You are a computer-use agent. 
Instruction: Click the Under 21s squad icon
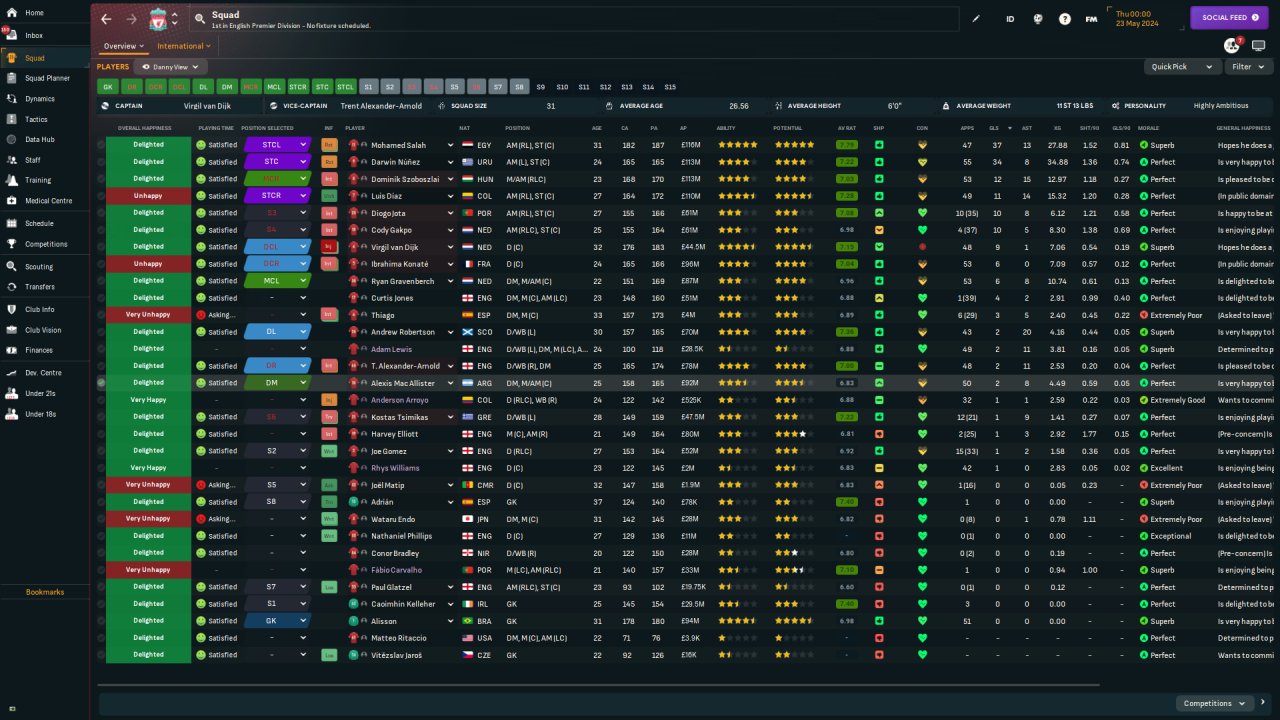(x=12, y=393)
